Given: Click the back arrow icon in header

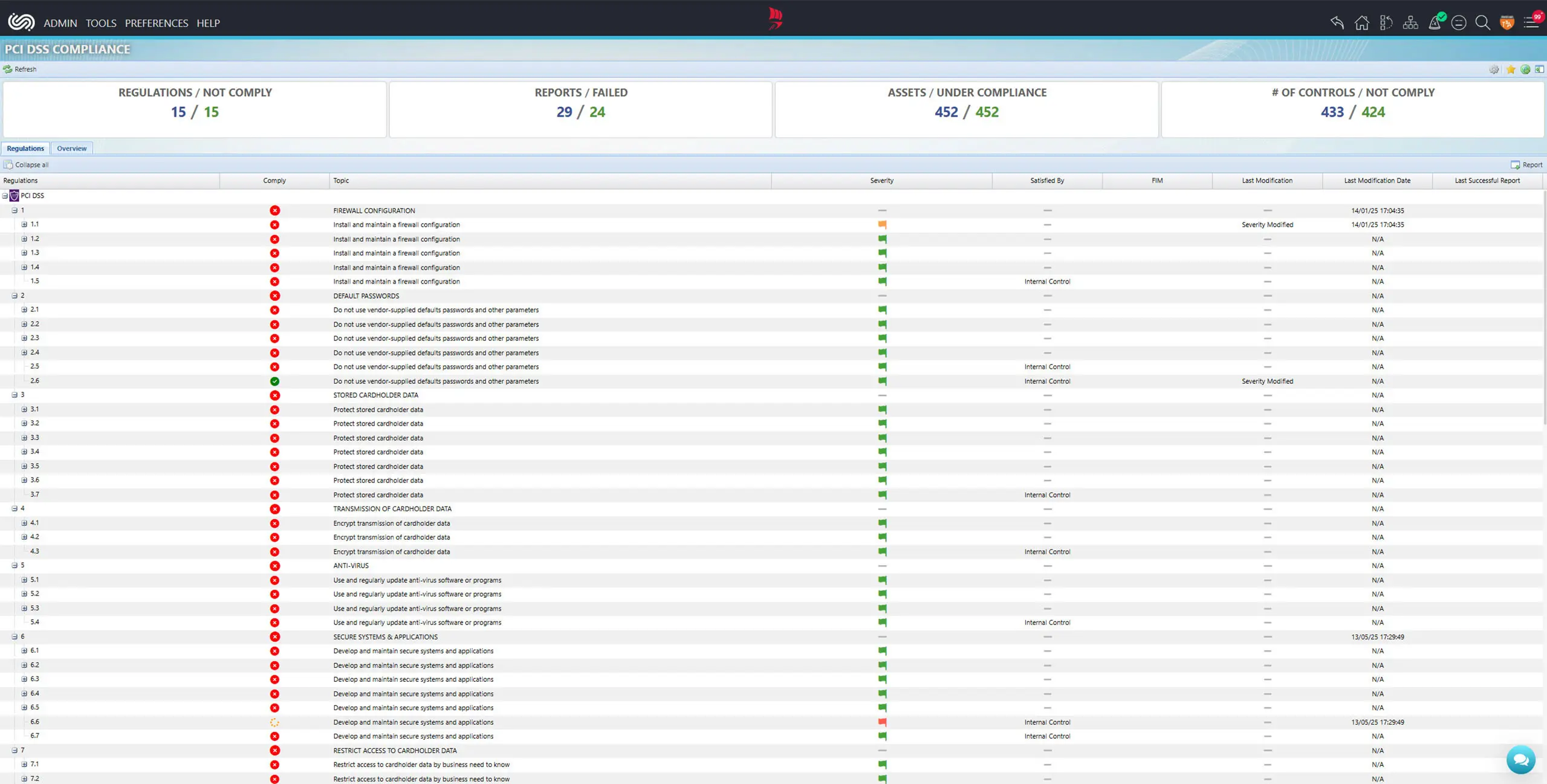Looking at the screenshot, I should pos(1337,23).
